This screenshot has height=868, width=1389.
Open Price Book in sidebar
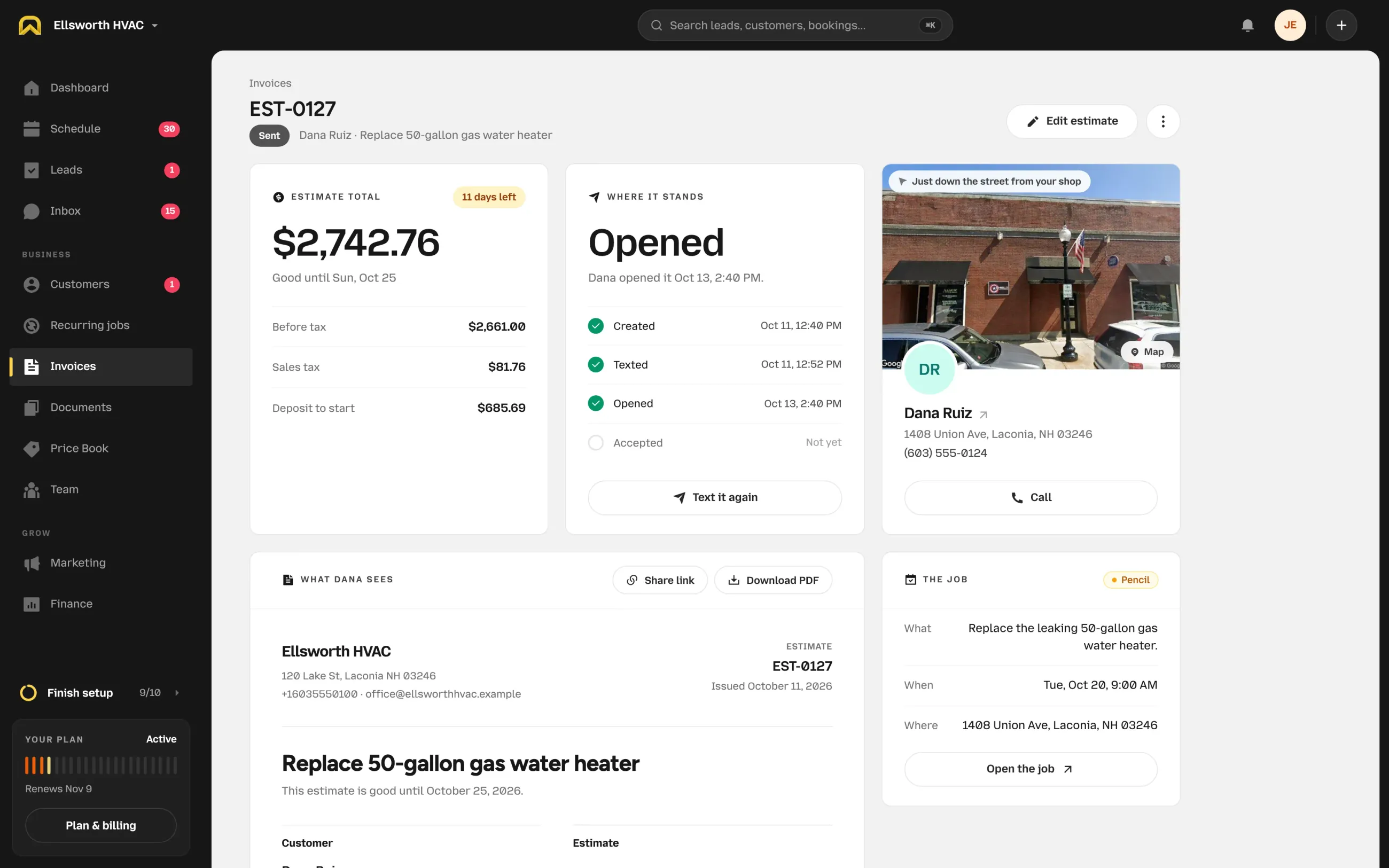click(101, 448)
